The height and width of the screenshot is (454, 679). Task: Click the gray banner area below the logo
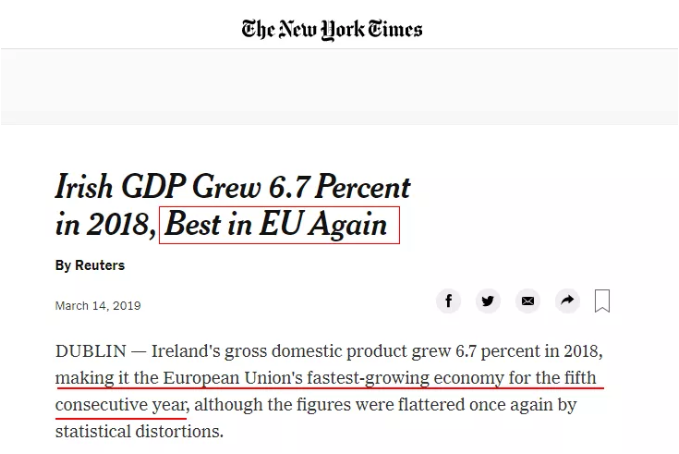coord(339,87)
